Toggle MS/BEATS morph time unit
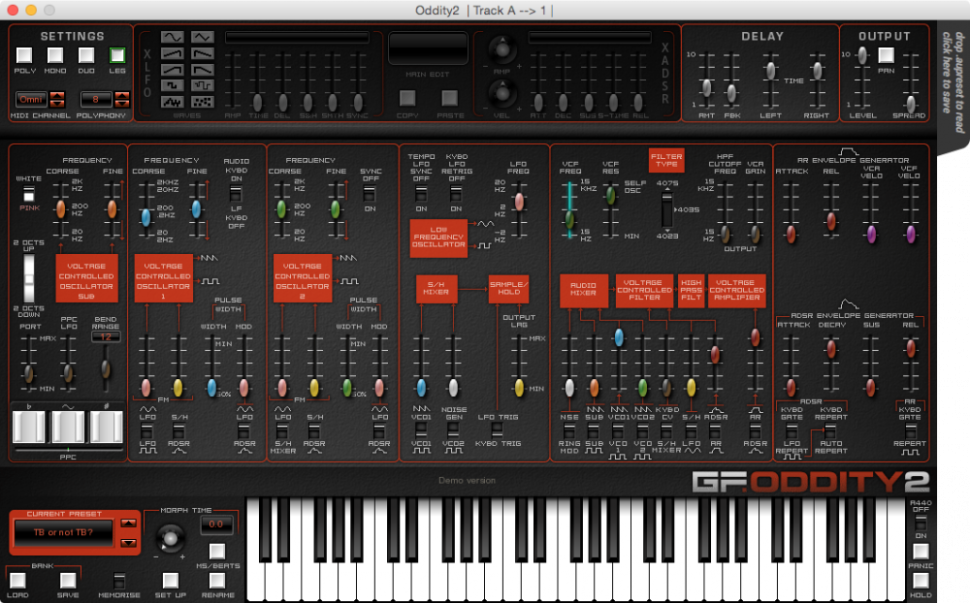The image size is (970, 603). click(x=217, y=552)
